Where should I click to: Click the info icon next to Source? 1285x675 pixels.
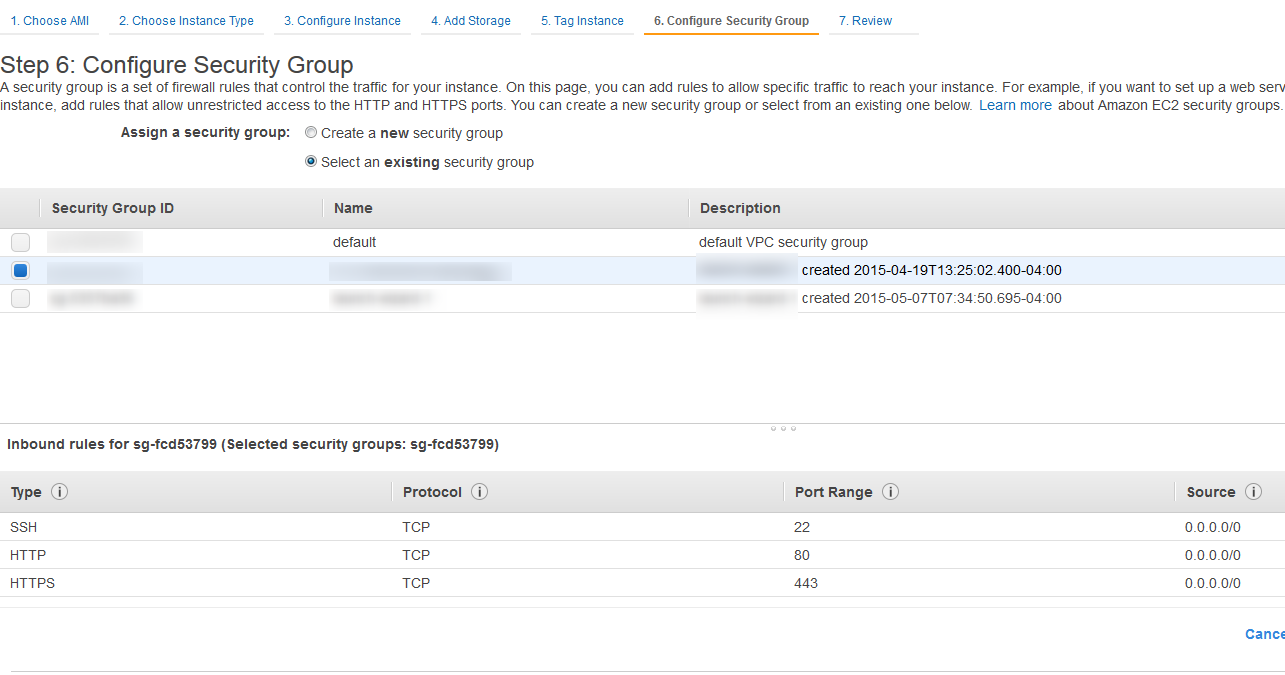point(1254,492)
